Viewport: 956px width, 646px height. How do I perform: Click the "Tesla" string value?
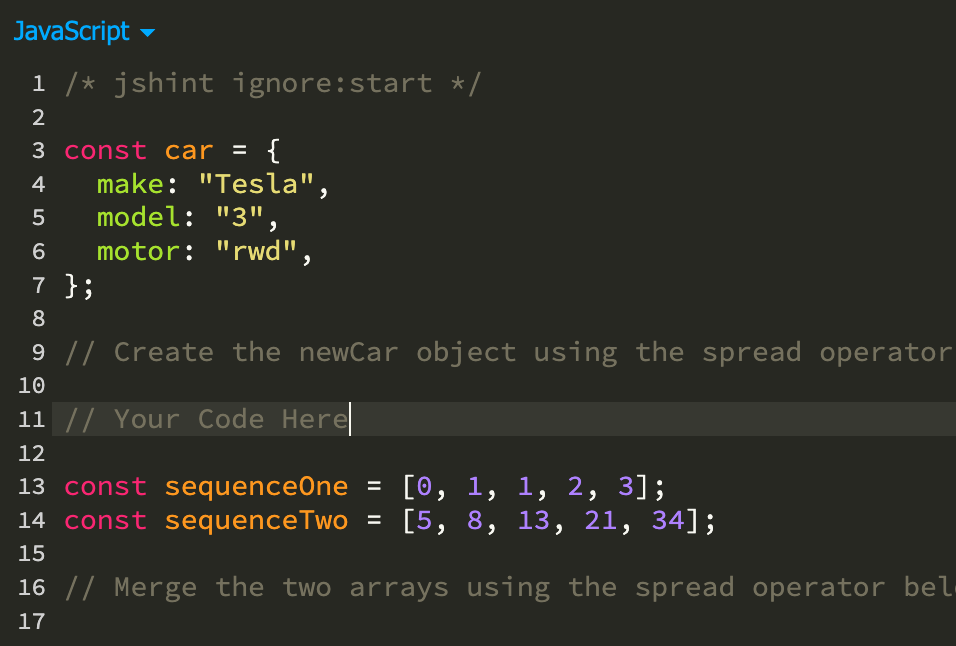pos(257,184)
